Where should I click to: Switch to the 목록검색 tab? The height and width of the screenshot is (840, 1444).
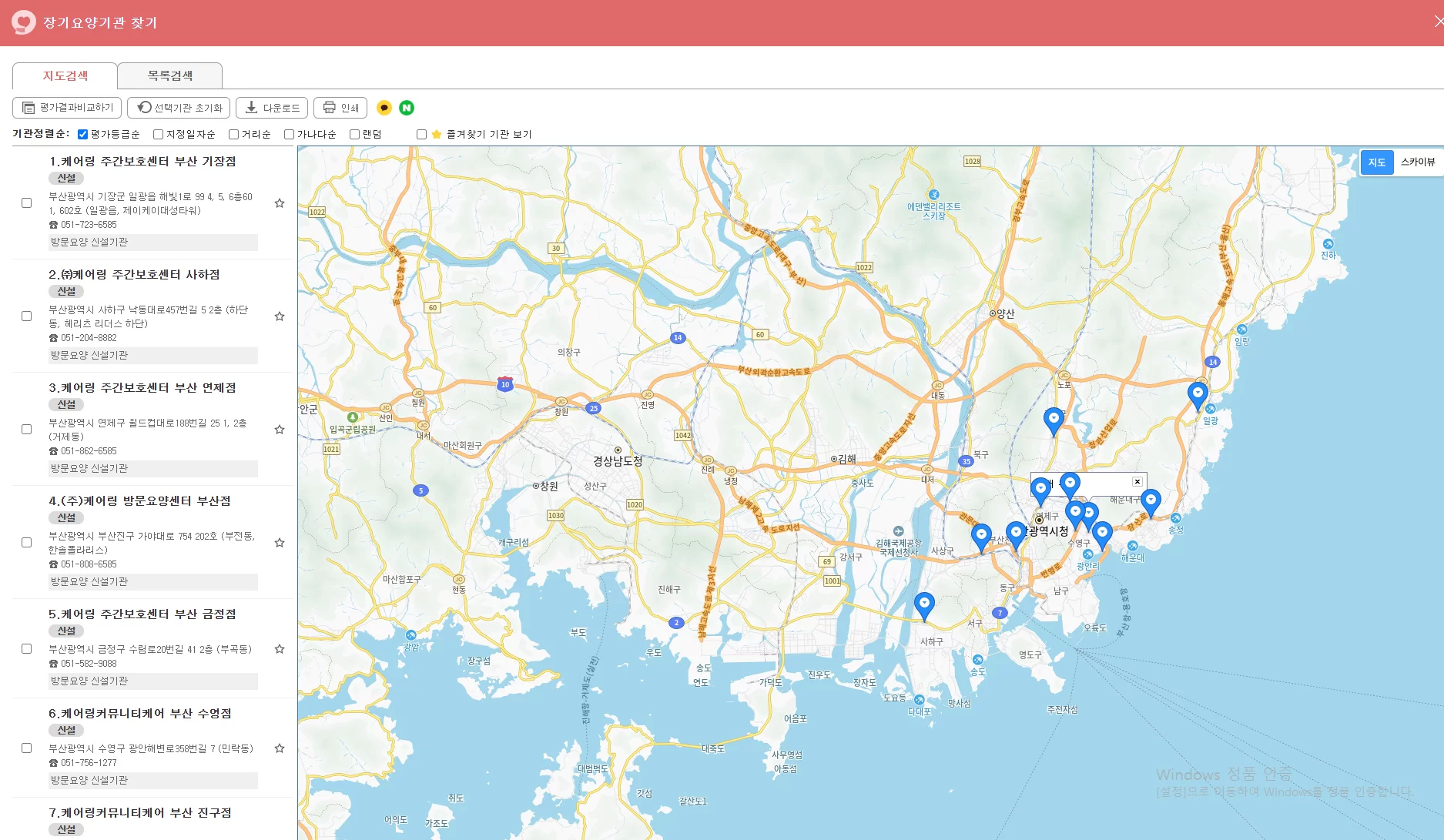click(170, 75)
